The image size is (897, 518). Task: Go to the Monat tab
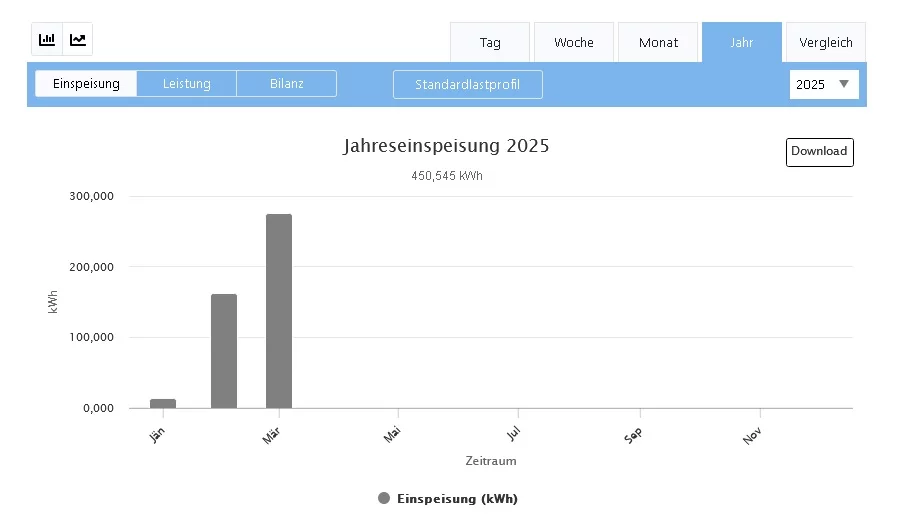pyautogui.click(x=658, y=43)
